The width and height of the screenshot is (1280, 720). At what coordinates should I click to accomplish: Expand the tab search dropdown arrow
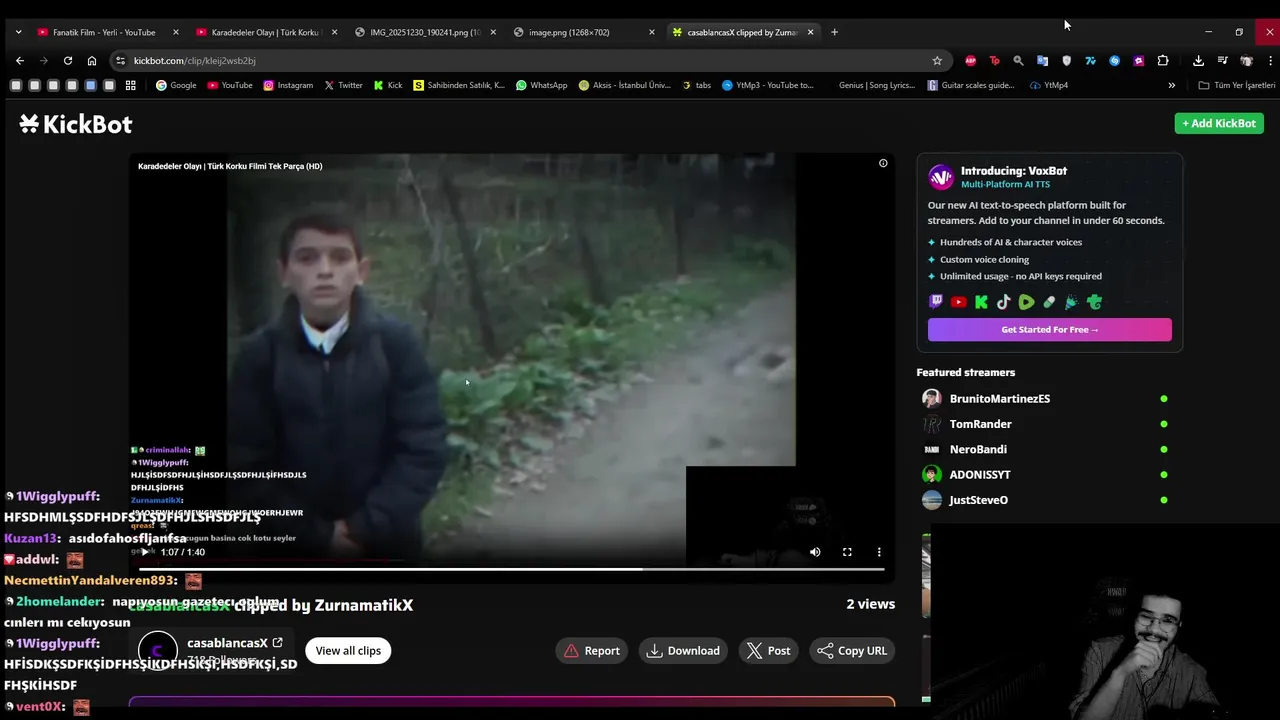coord(18,32)
